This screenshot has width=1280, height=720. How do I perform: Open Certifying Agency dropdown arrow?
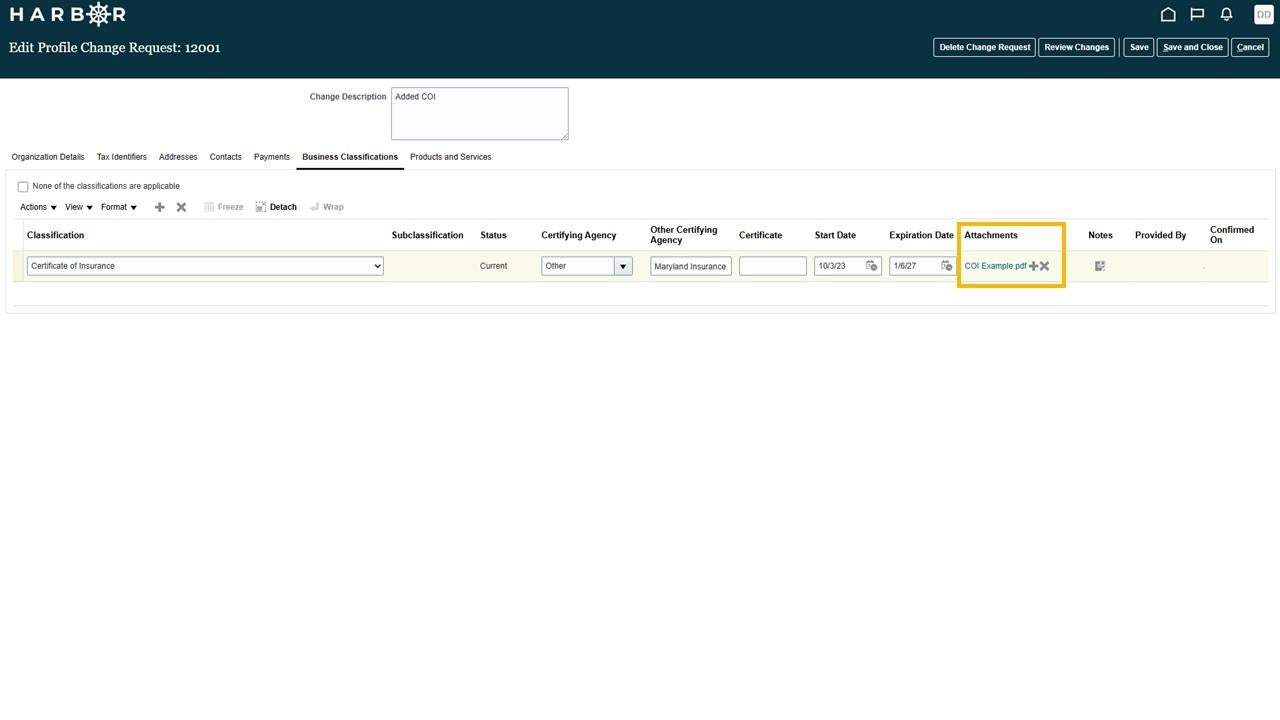[623, 266]
